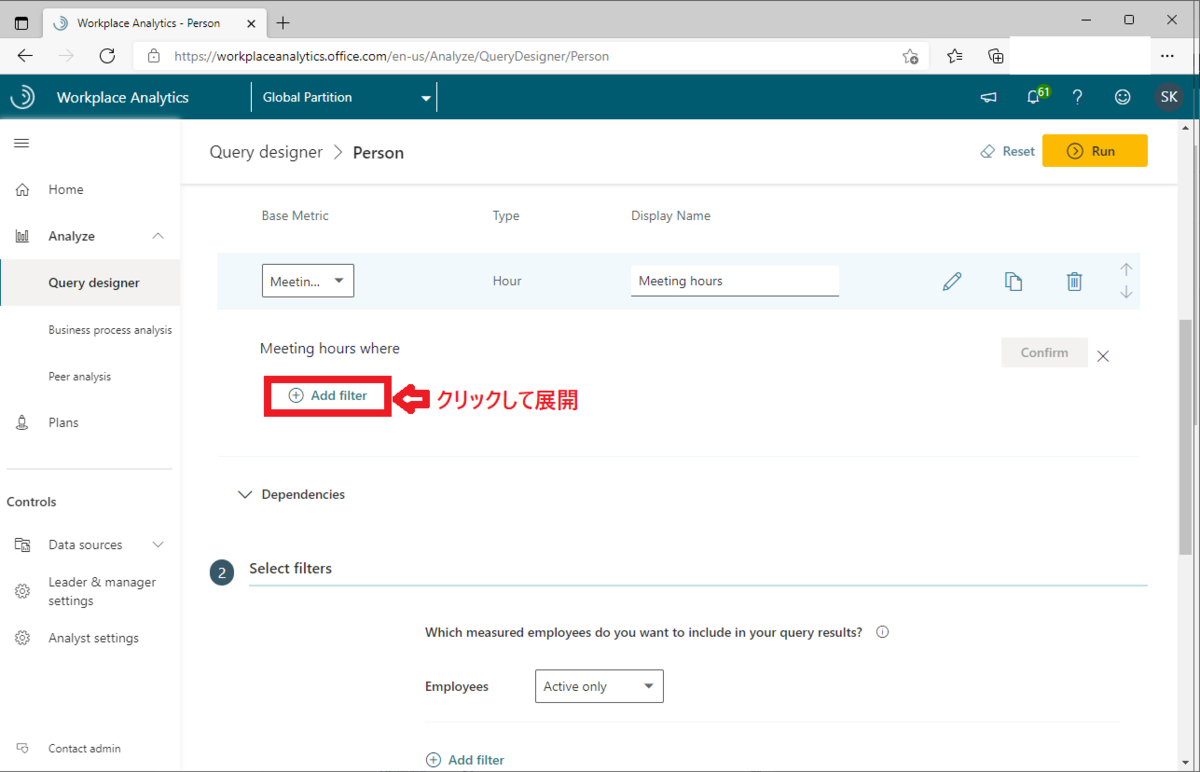Open the feedback smiley icon
Image resolution: width=1200 pixels, height=772 pixels.
1123,97
